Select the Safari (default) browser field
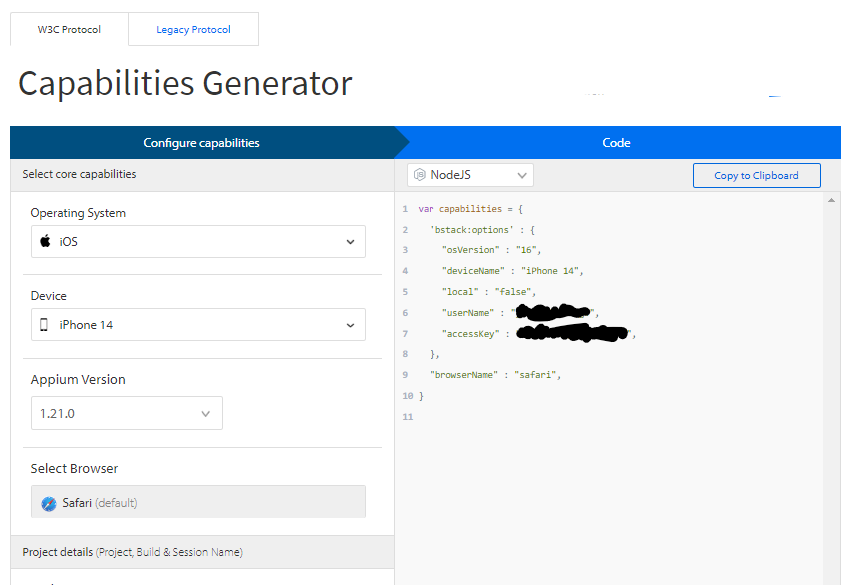The image size is (865, 585). point(198,503)
